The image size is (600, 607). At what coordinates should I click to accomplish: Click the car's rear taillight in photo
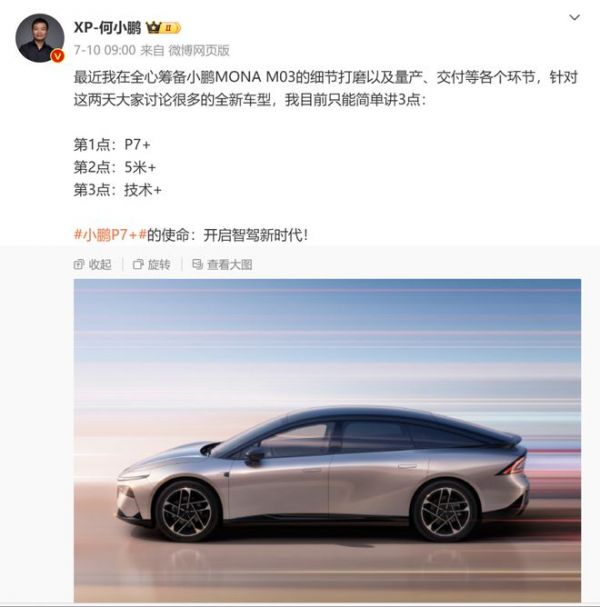(x=513, y=466)
